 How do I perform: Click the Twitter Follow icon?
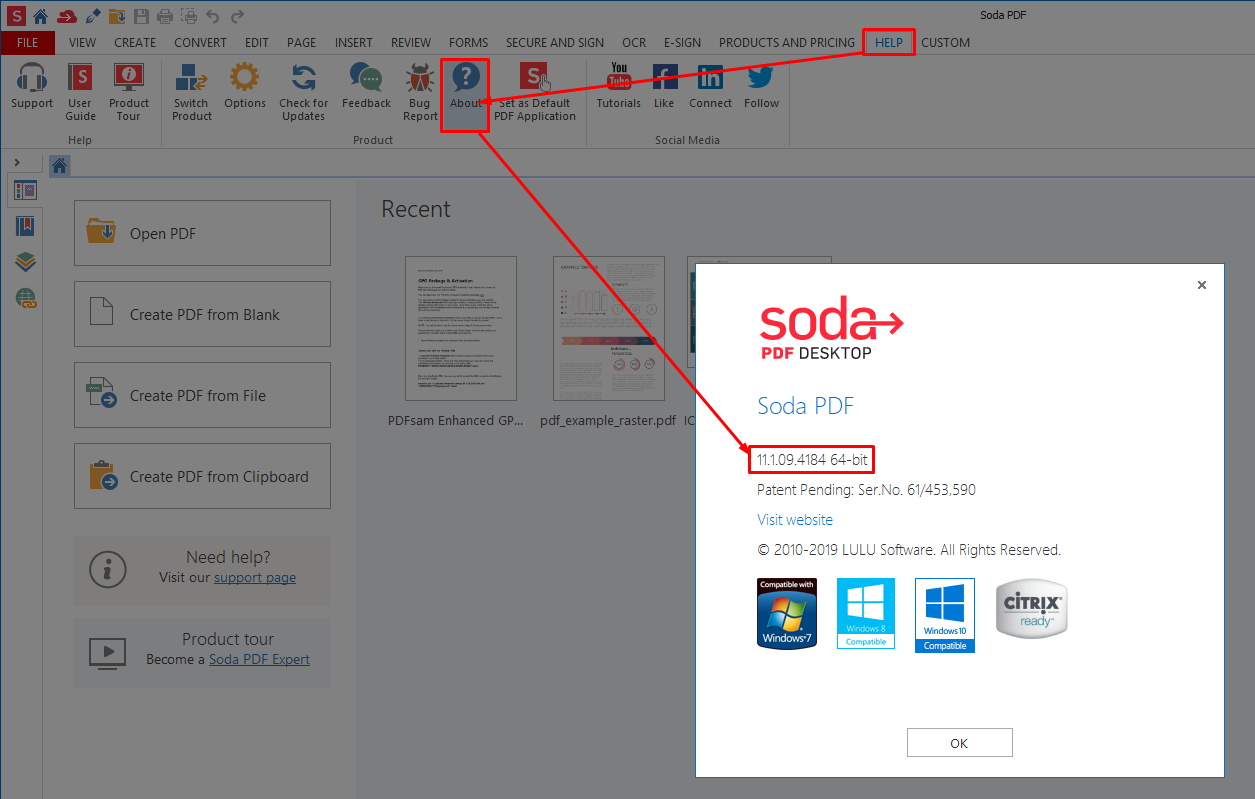[x=761, y=78]
